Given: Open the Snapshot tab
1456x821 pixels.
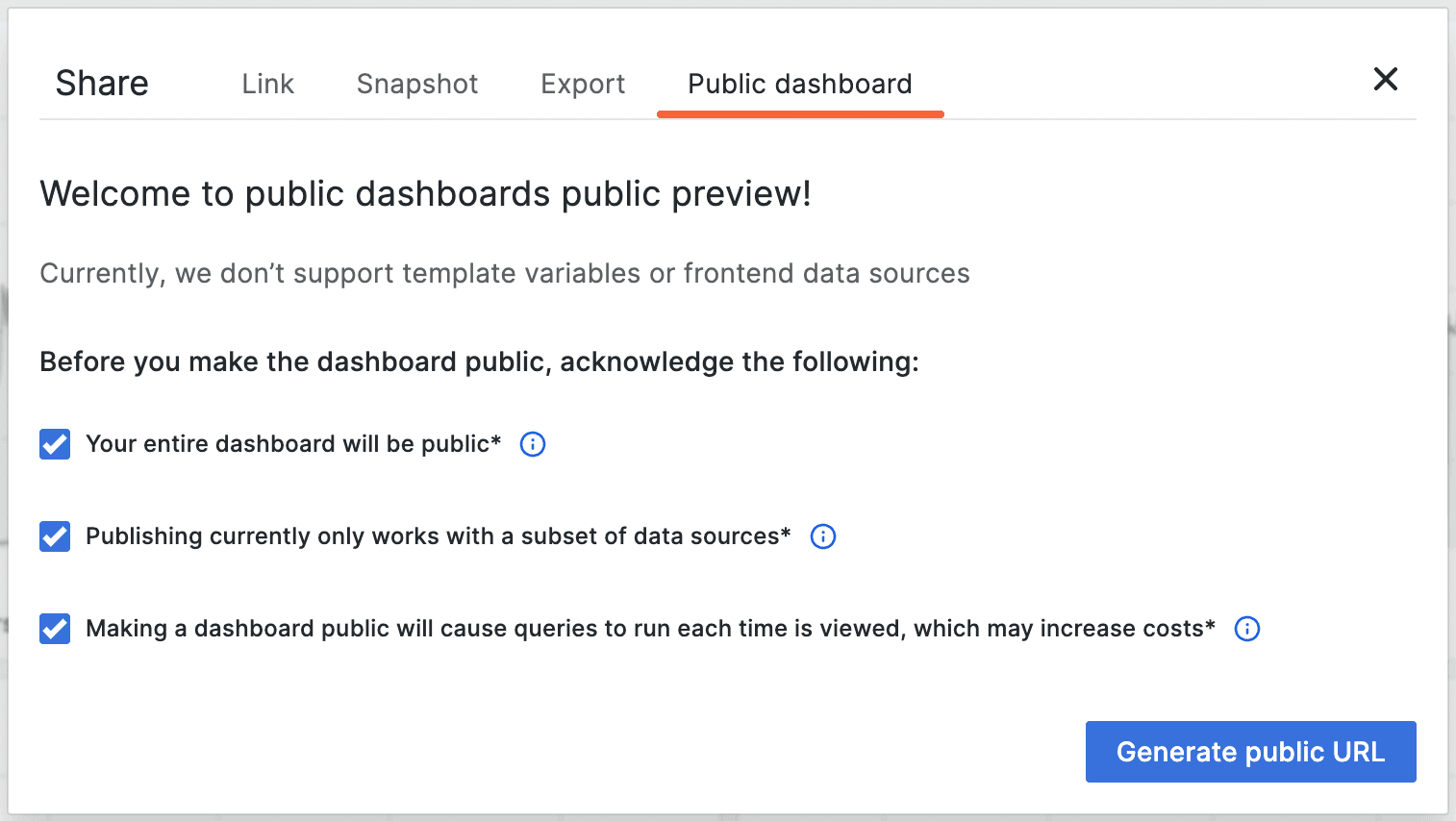Looking at the screenshot, I should coord(416,84).
